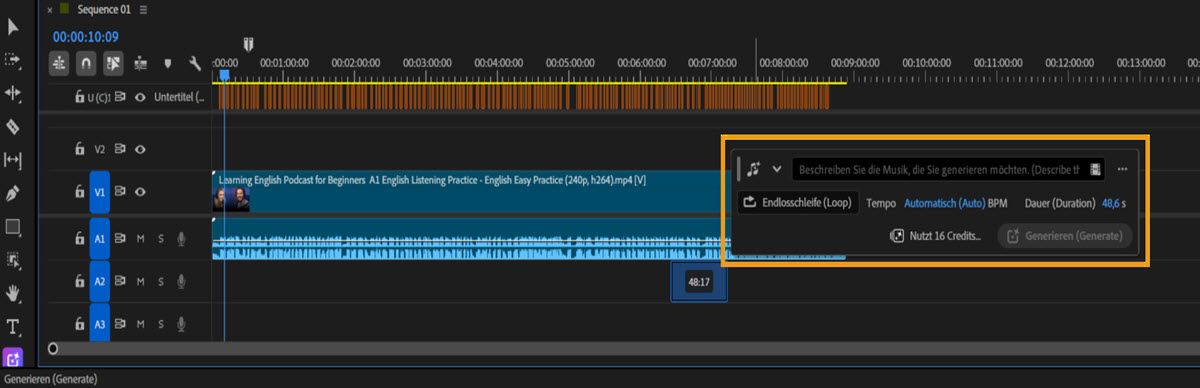Viewport: 1200px width, 388px height.
Task: Expand the generation type chevron dropdown
Action: (x=777, y=169)
